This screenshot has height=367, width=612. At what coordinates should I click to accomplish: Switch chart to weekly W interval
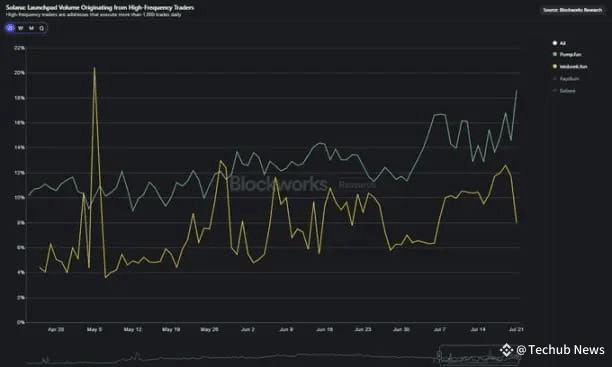point(21,28)
